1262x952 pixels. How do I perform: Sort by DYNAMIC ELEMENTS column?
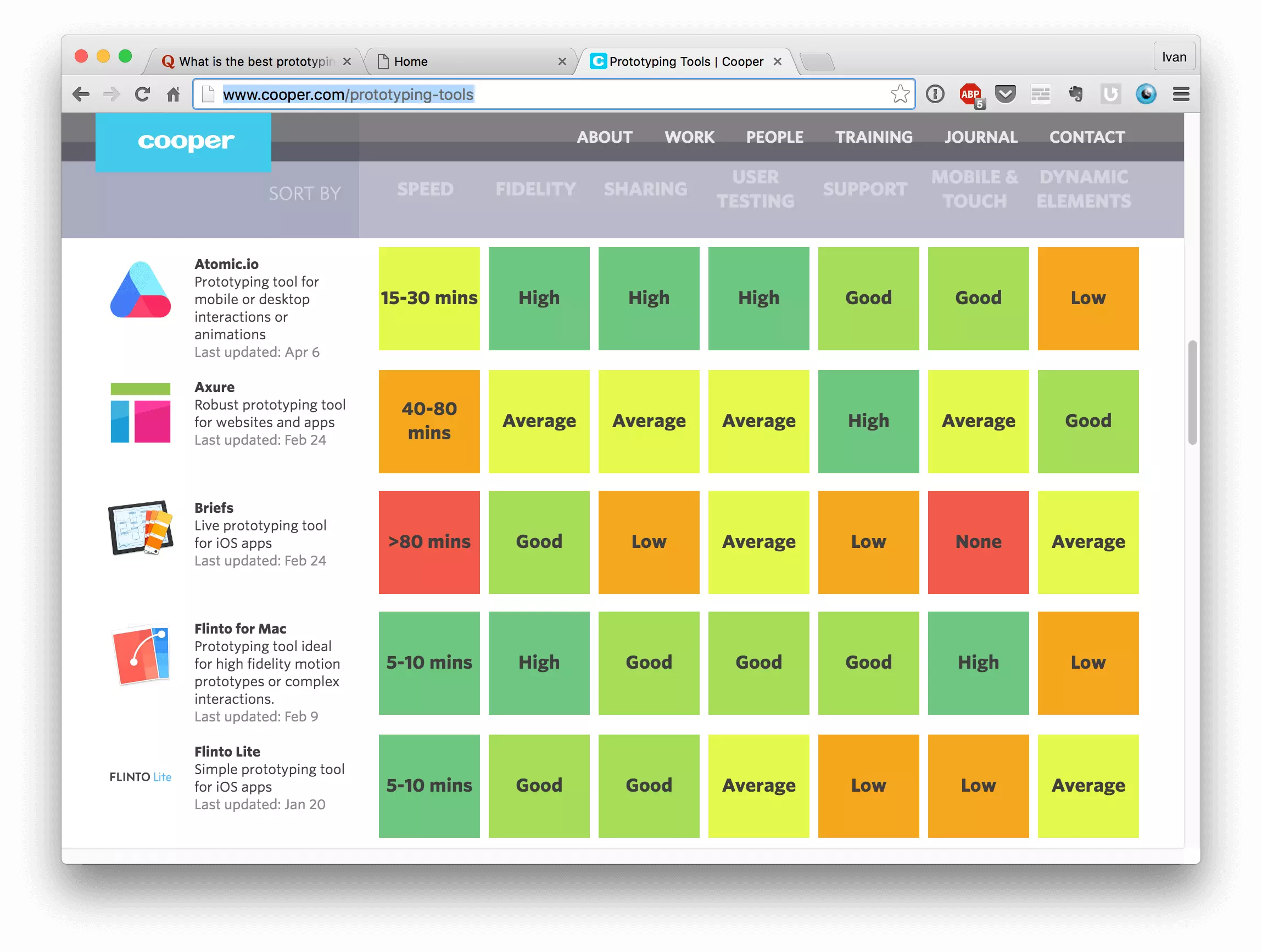(x=1084, y=189)
